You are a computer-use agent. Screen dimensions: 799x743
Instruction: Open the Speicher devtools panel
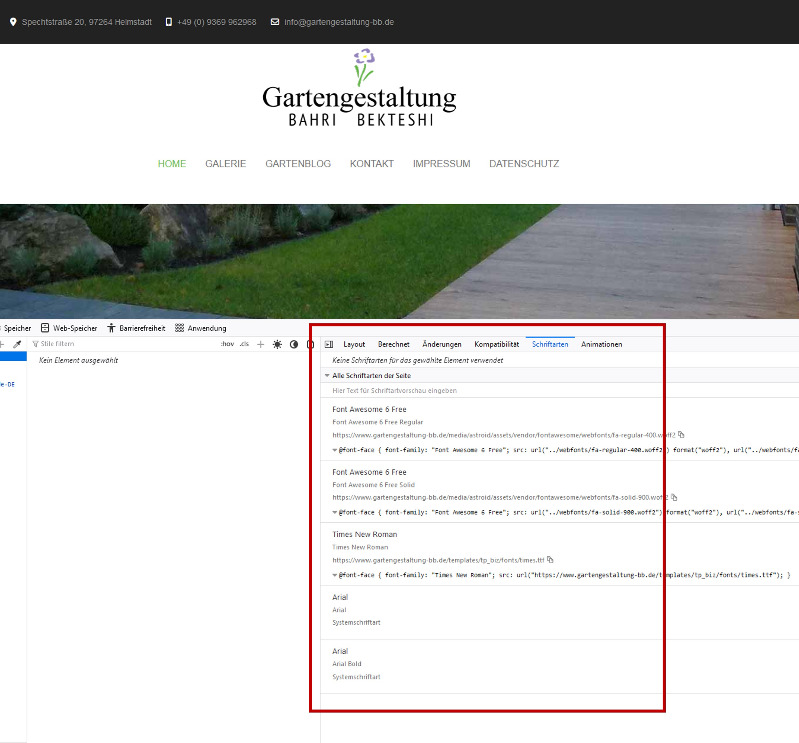coord(16,328)
